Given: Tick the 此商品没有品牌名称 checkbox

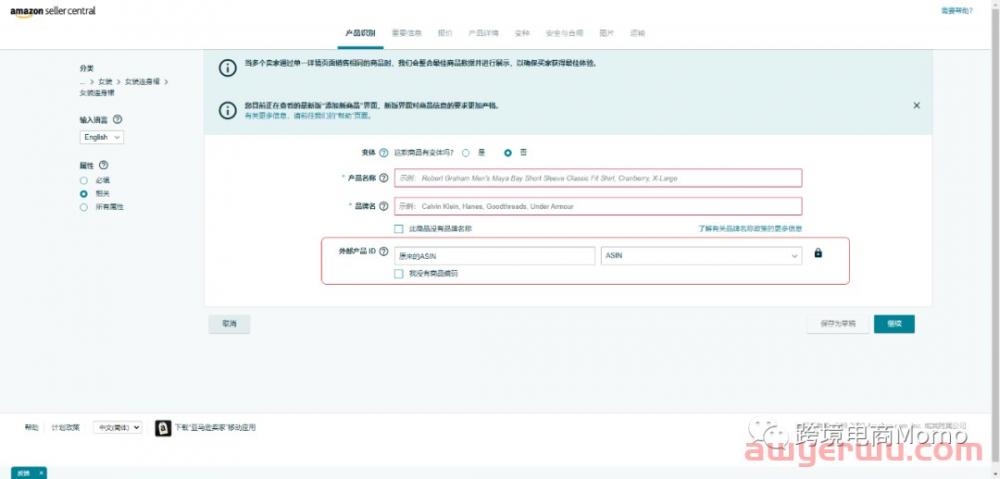Looking at the screenshot, I should (399, 228).
